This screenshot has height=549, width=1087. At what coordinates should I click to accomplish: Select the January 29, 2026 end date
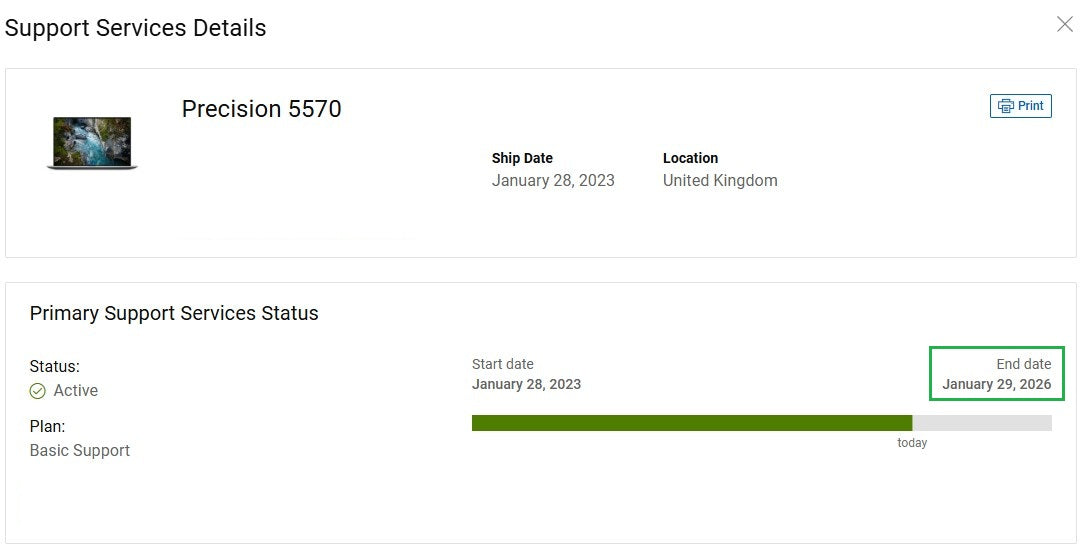pos(996,384)
